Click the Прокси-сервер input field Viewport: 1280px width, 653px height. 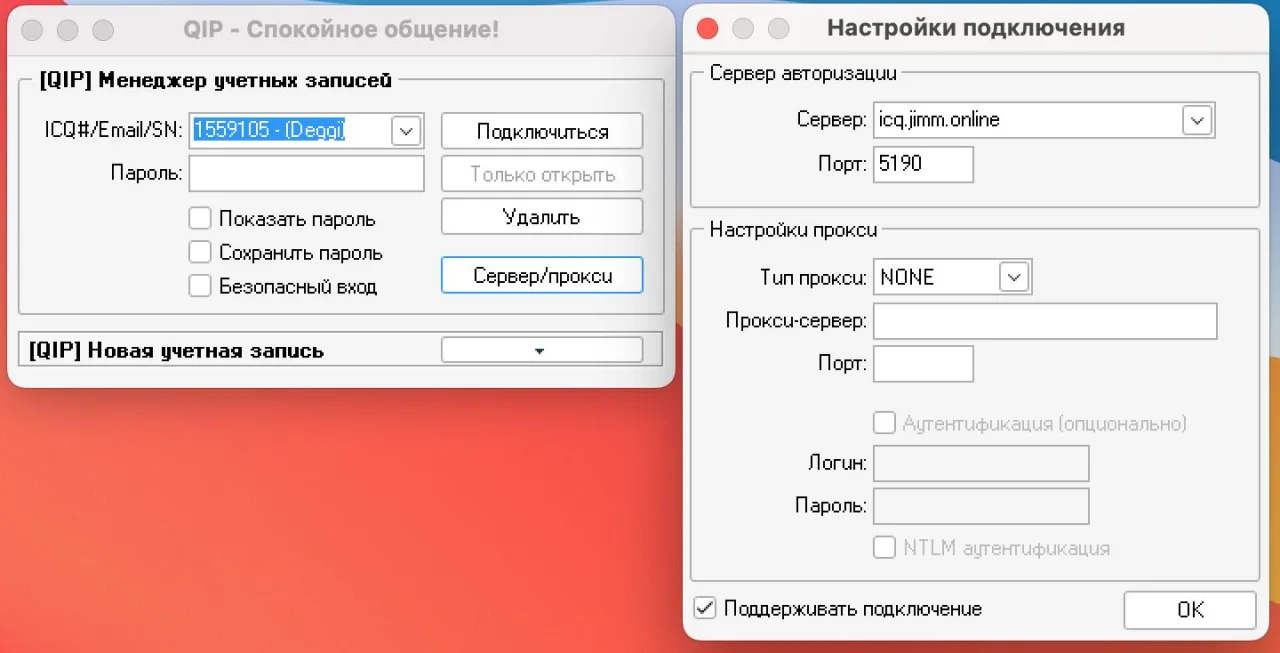(1045, 321)
